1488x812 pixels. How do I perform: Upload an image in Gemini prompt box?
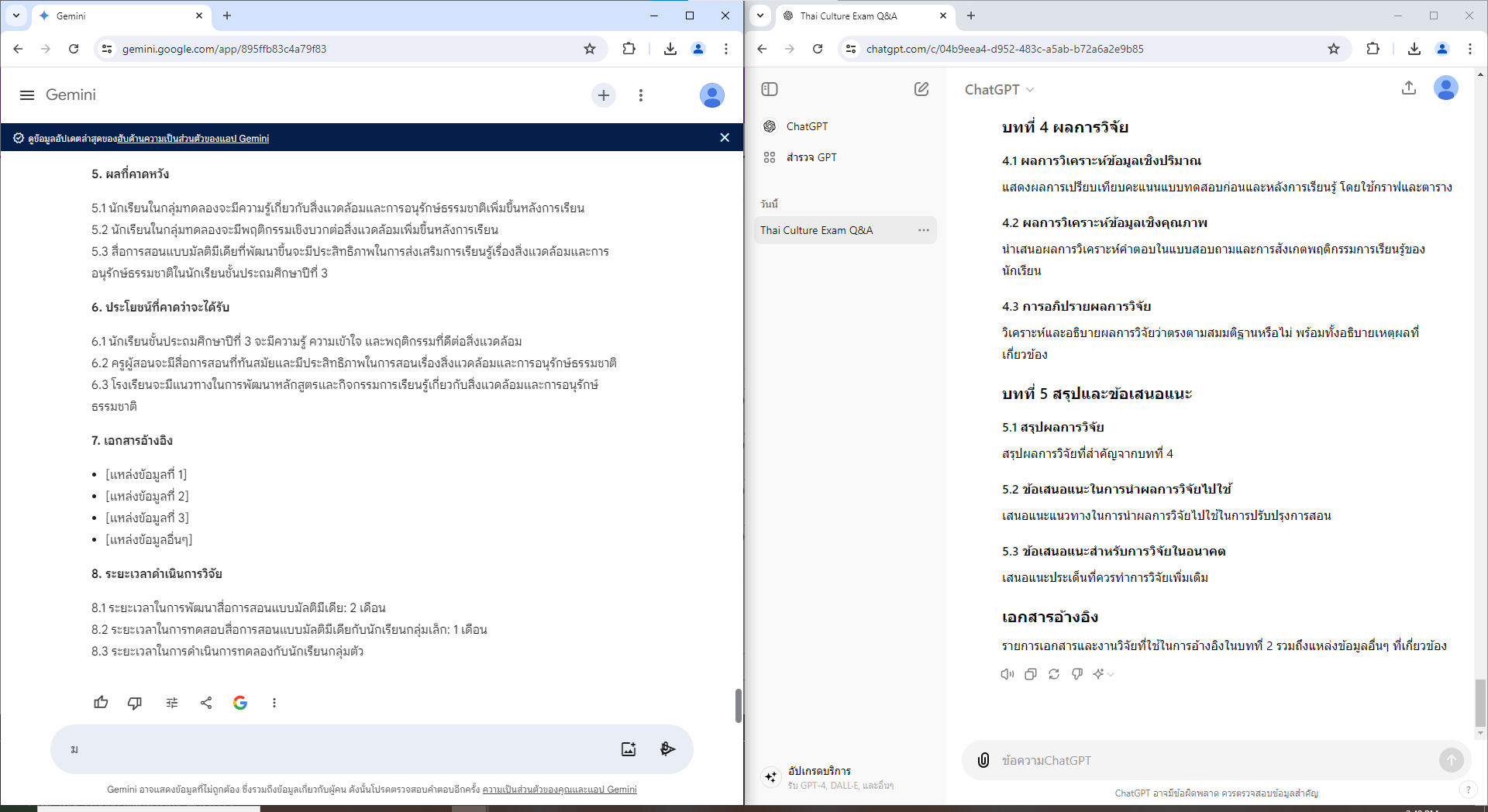pyautogui.click(x=629, y=749)
